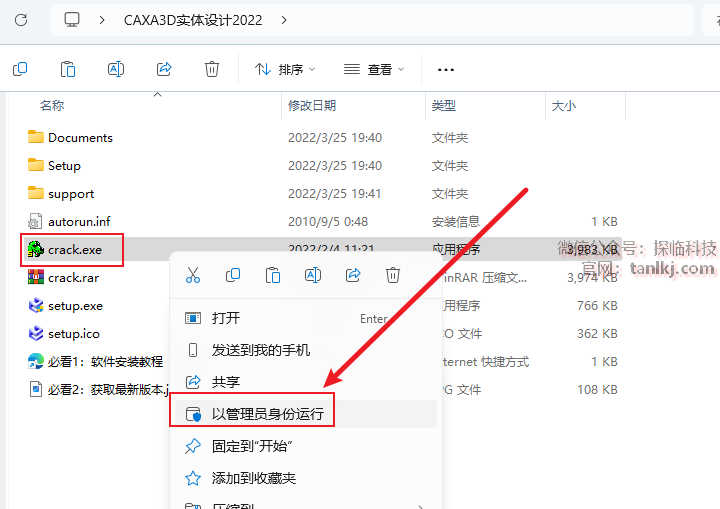Choose 共享 in the context menu
The height and width of the screenshot is (509, 720).
[x=304, y=382]
